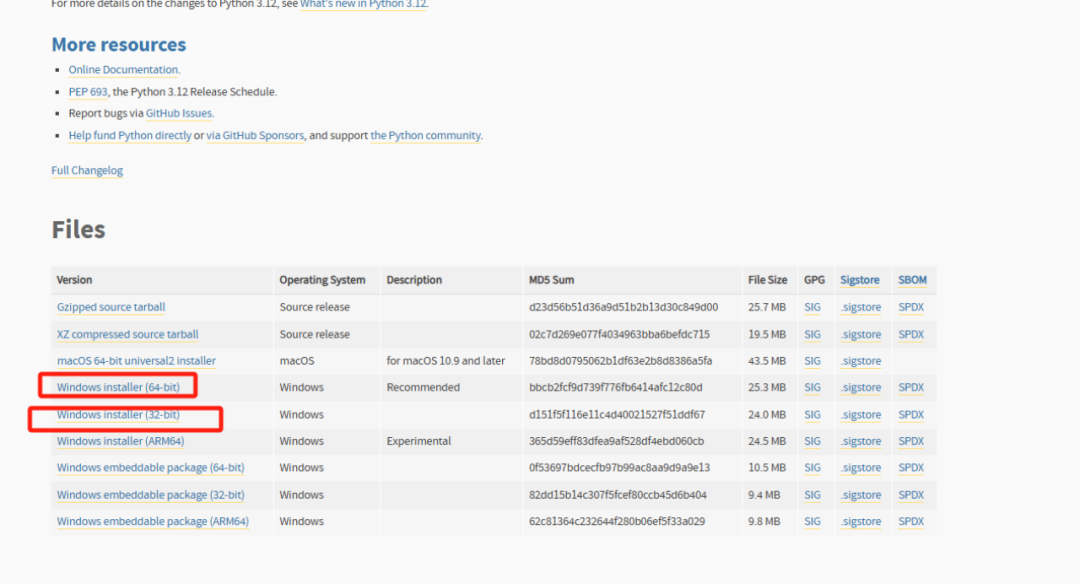Screen dimensions: 1080x584
Task: Click 'for macOS 10.9 and later' text
Action: point(446,361)
